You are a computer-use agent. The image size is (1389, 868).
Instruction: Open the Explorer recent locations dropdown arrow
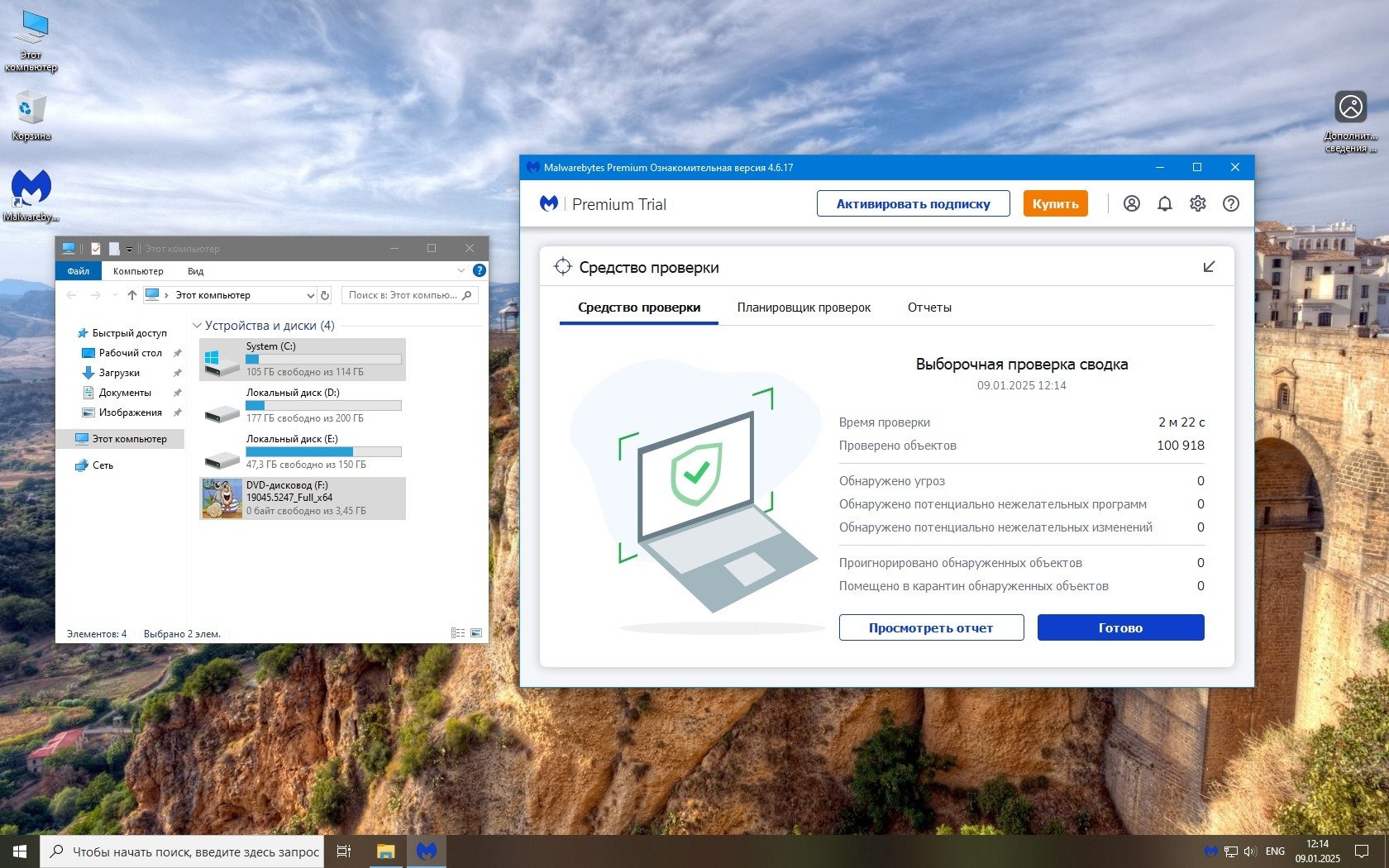pos(115,295)
